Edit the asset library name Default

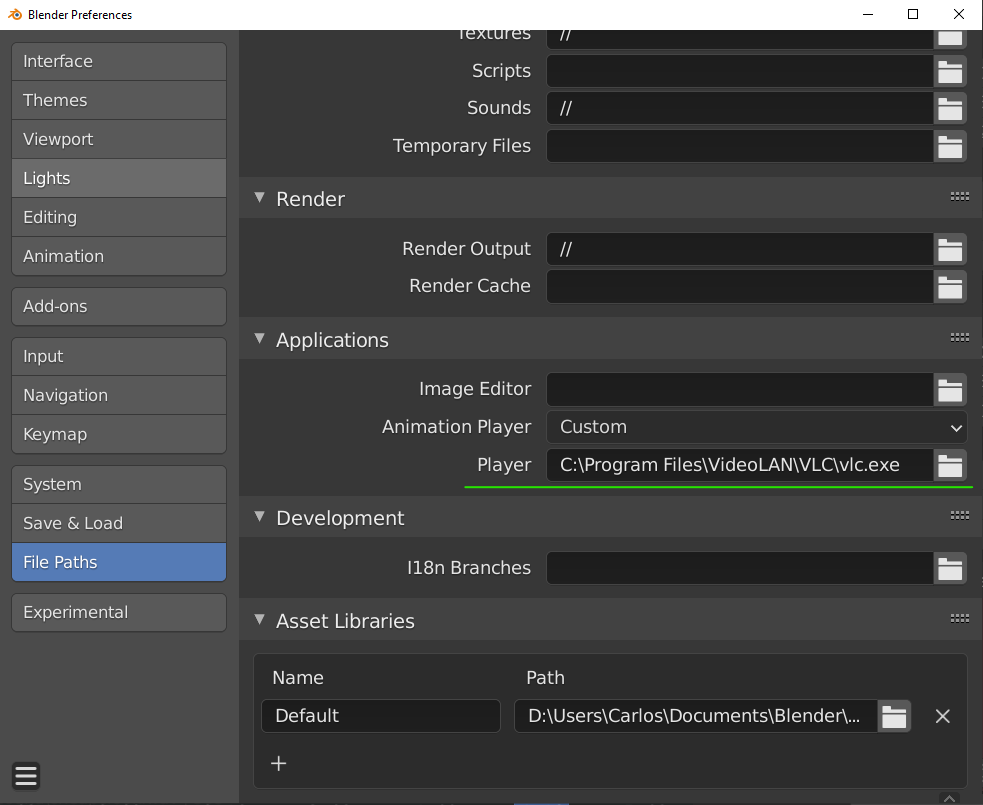pos(381,716)
